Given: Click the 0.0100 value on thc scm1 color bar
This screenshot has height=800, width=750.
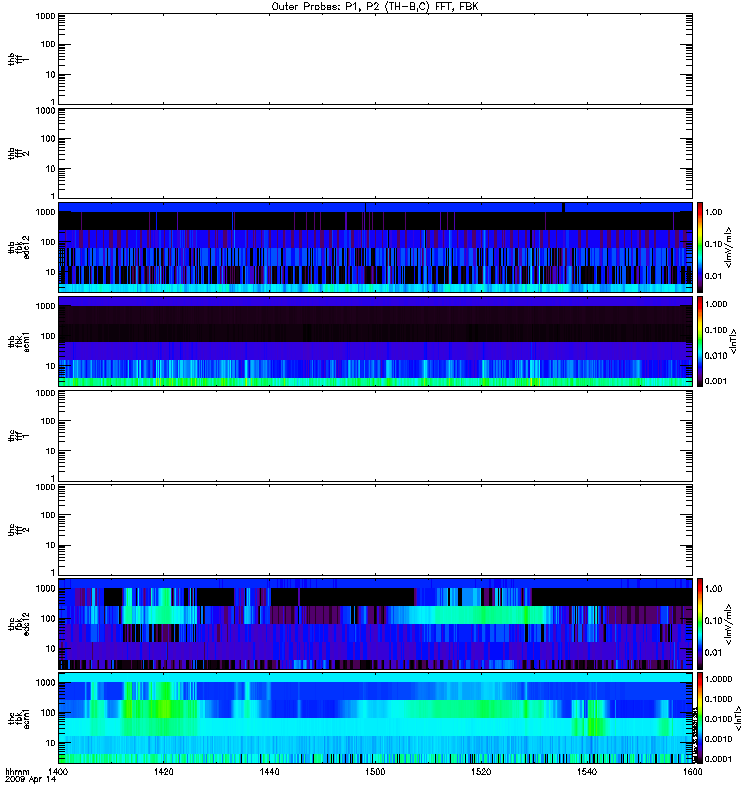Looking at the screenshot, I should (x=718, y=719).
